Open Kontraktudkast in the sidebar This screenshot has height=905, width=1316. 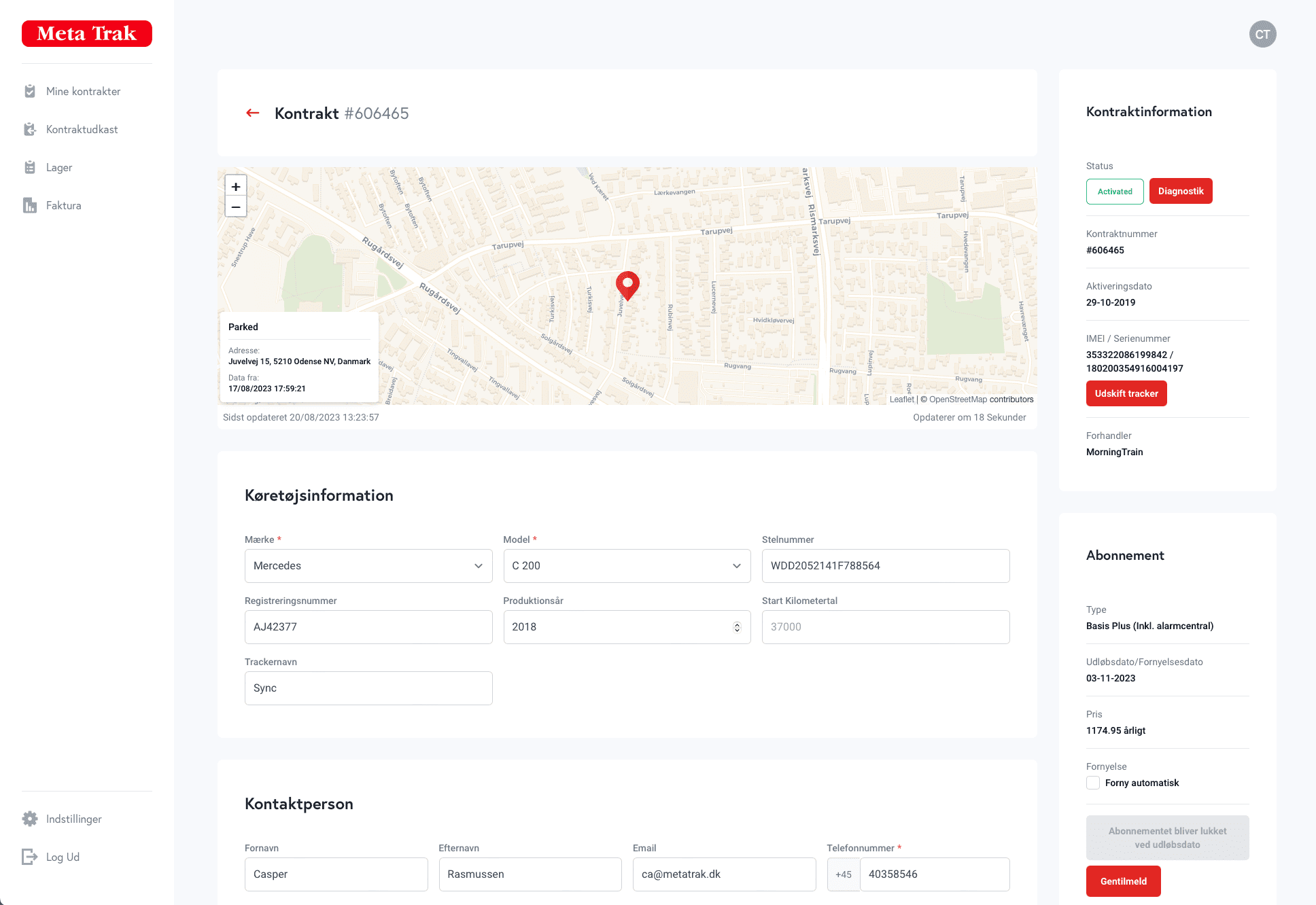[x=82, y=129]
